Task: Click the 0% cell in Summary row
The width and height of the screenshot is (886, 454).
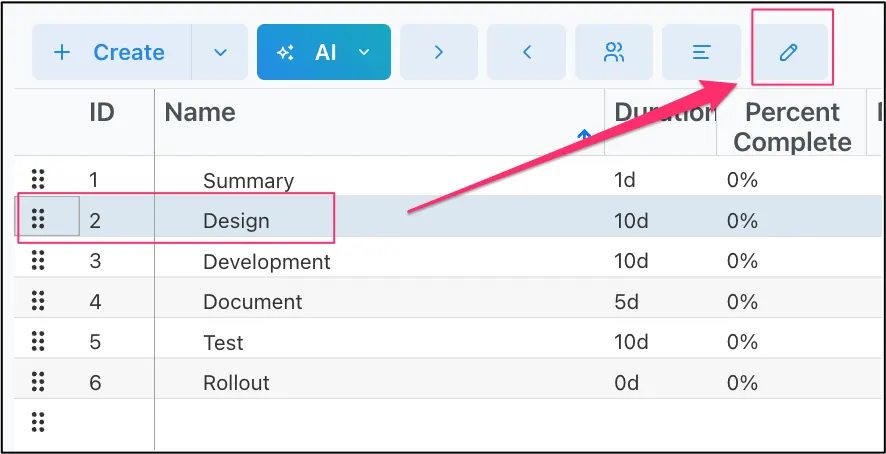Action: [x=742, y=180]
